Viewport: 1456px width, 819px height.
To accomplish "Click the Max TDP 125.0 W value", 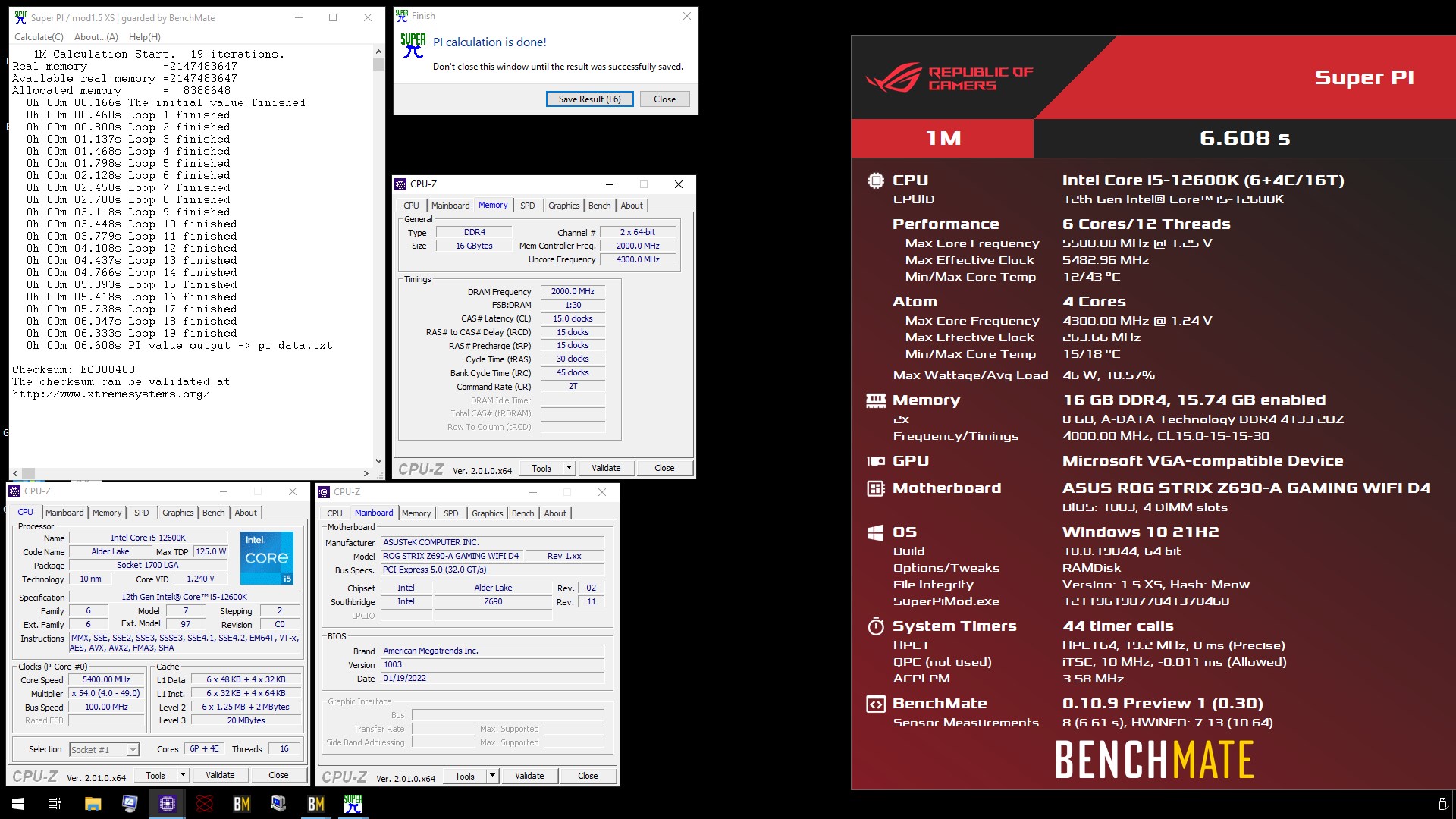I will (211, 551).
